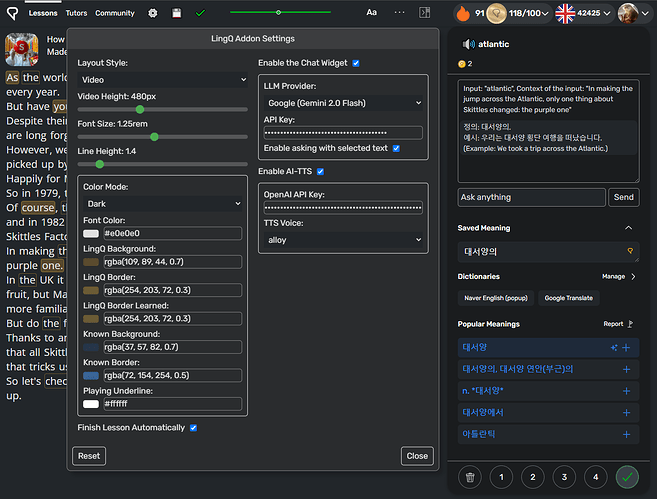Image resolution: width=657 pixels, height=499 pixels.
Task: Click the lesson progress bar at top
Action: tap(280, 13)
